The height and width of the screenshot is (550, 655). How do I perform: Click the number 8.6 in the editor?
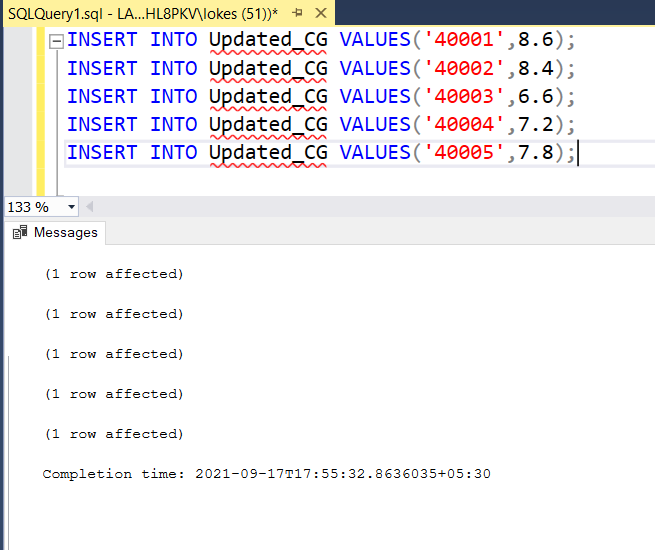pyautogui.click(x=536, y=40)
